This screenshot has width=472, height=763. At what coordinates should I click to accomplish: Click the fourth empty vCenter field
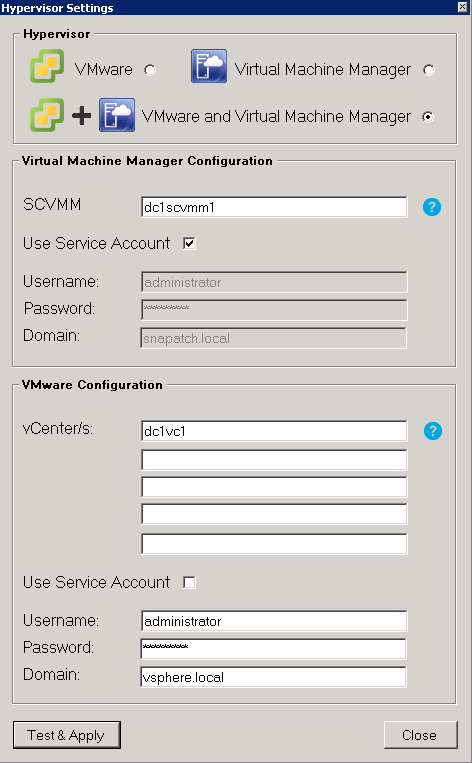274,514
